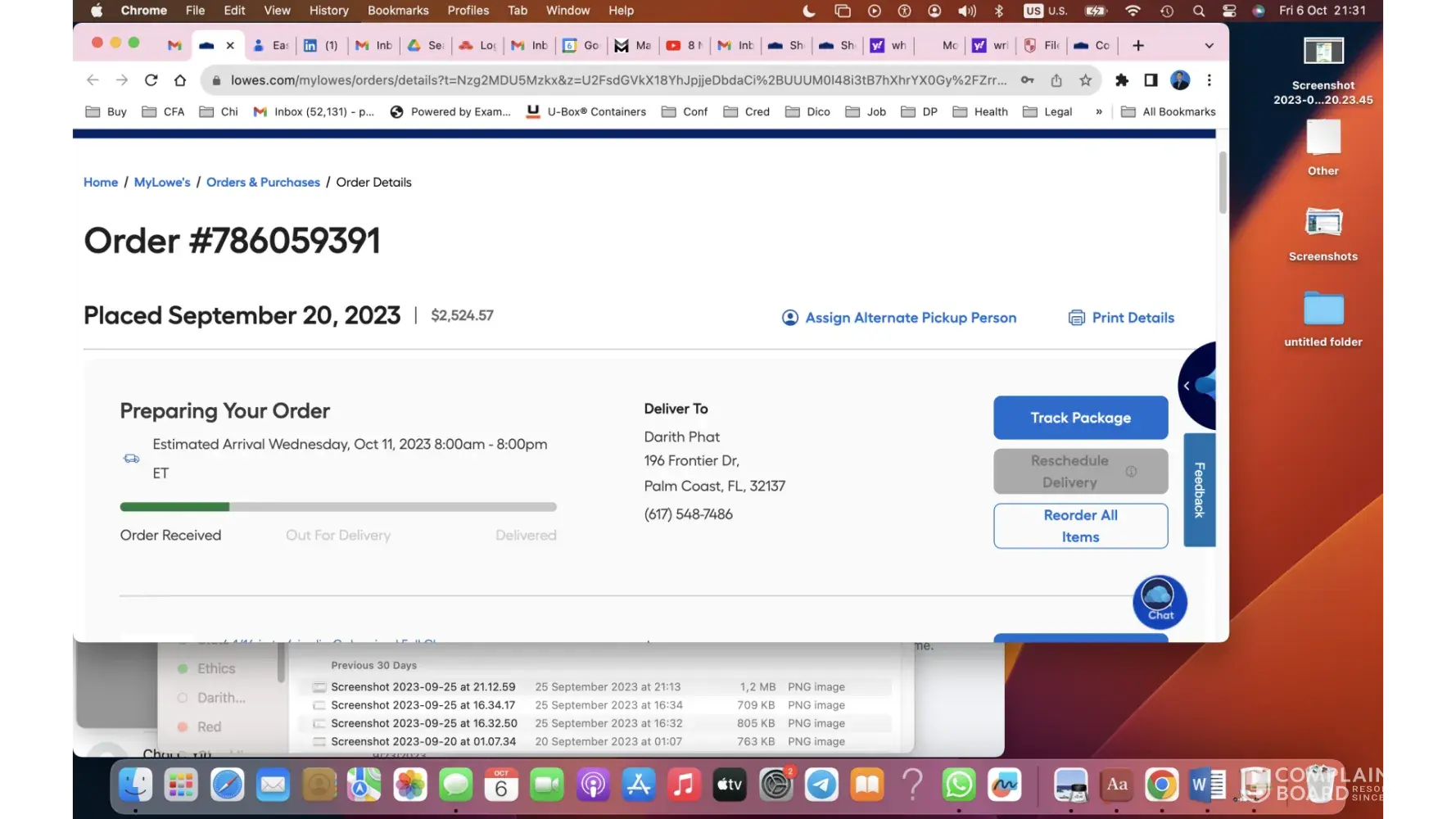Open Telegram from the Dock
Screen dimensions: 1456x819
821,785
